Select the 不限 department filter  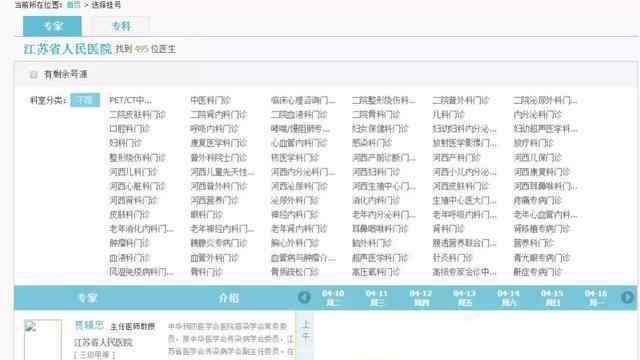coord(85,100)
